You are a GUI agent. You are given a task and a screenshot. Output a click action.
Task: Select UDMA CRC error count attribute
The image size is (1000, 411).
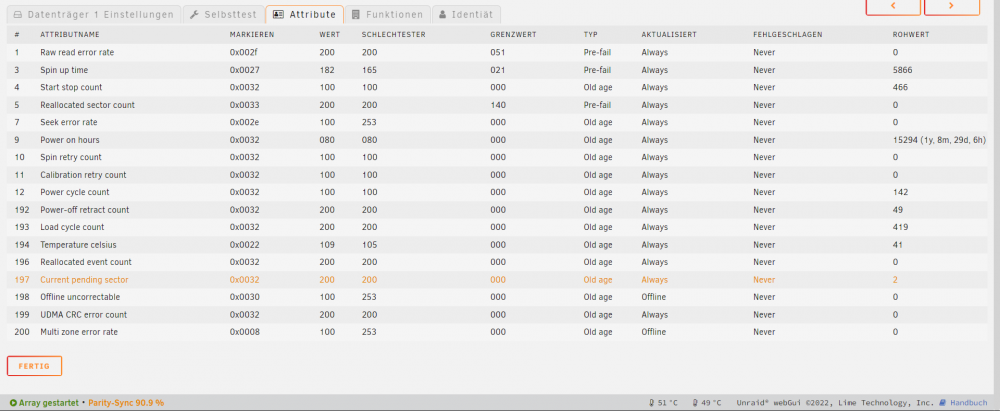(x=84, y=315)
